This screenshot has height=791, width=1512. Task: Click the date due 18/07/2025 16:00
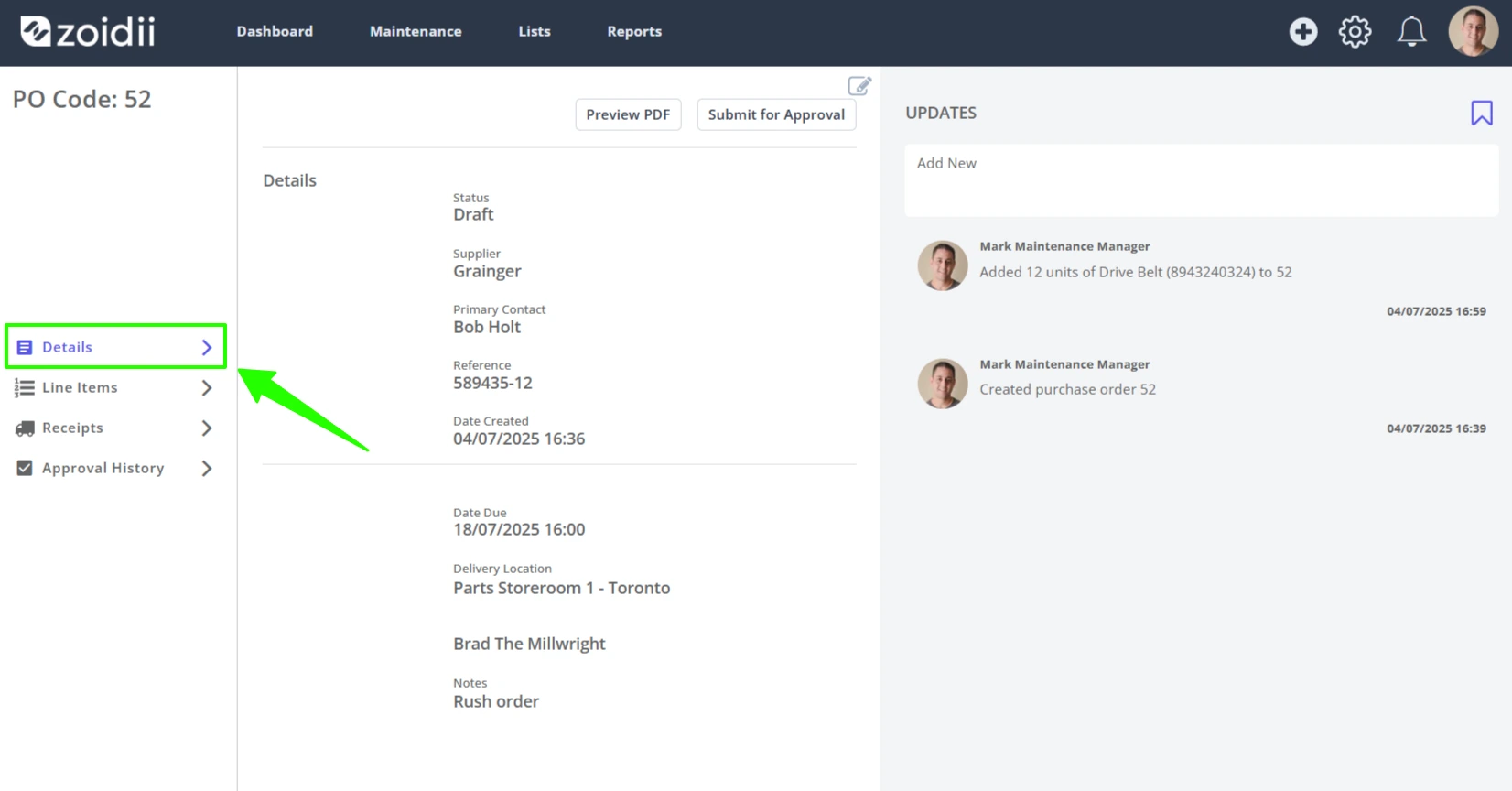[x=519, y=529]
